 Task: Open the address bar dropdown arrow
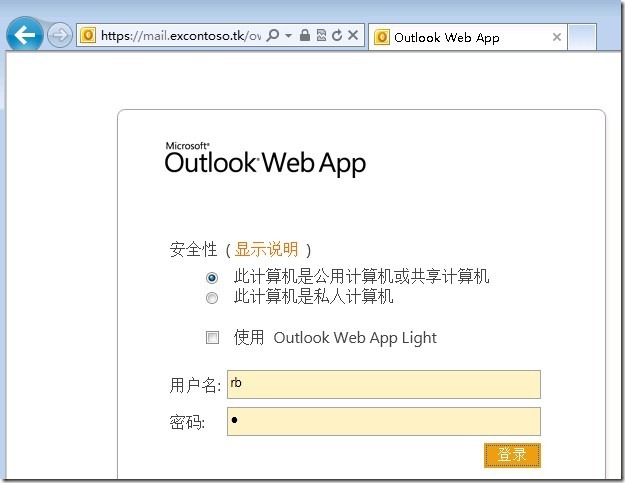pyautogui.click(x=288, y=36)
